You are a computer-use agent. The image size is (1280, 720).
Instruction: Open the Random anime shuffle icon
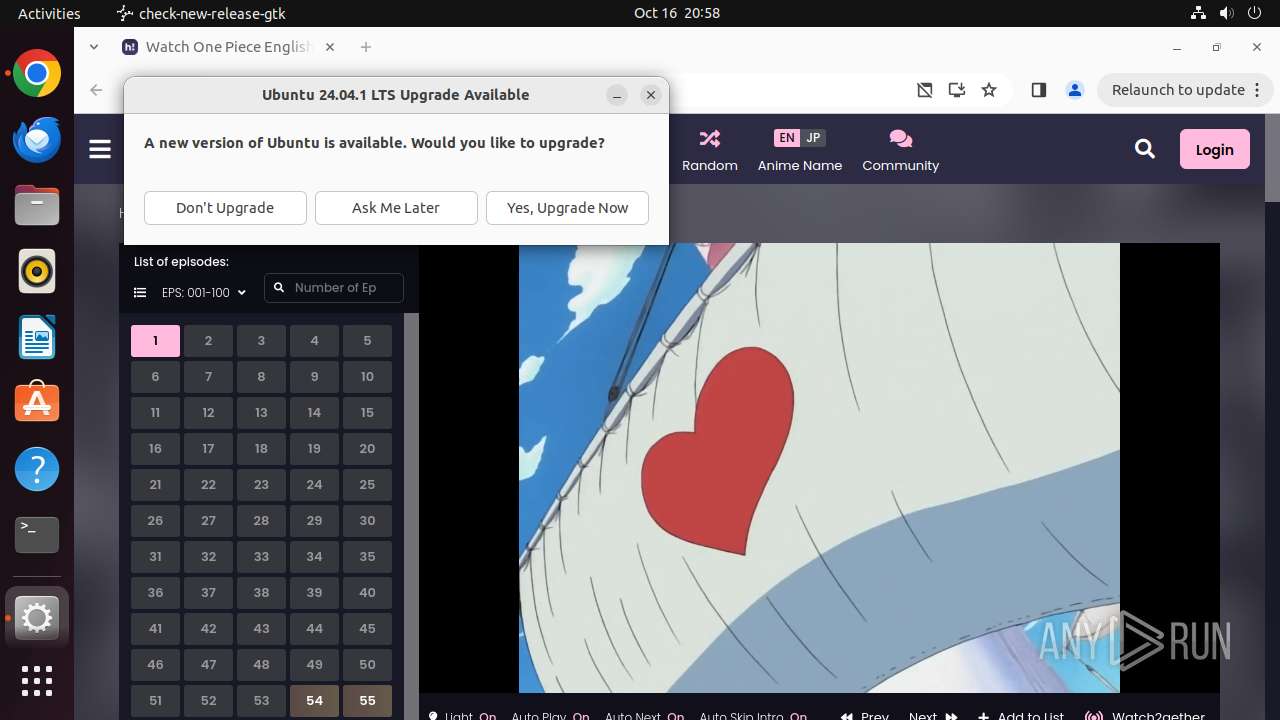click(x=710, y=138)
